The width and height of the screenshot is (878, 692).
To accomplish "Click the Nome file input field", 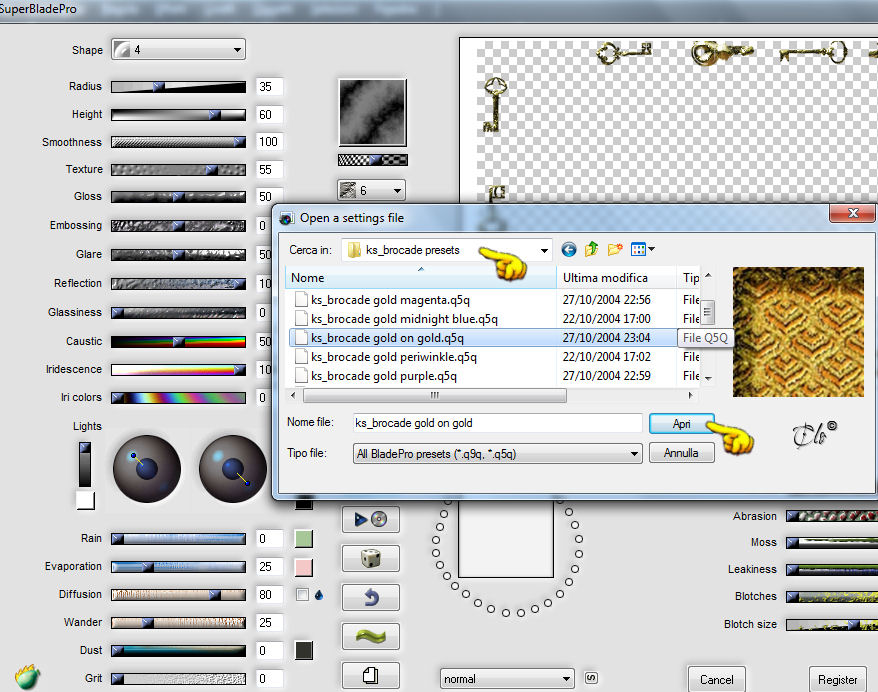I will point(497,423).
